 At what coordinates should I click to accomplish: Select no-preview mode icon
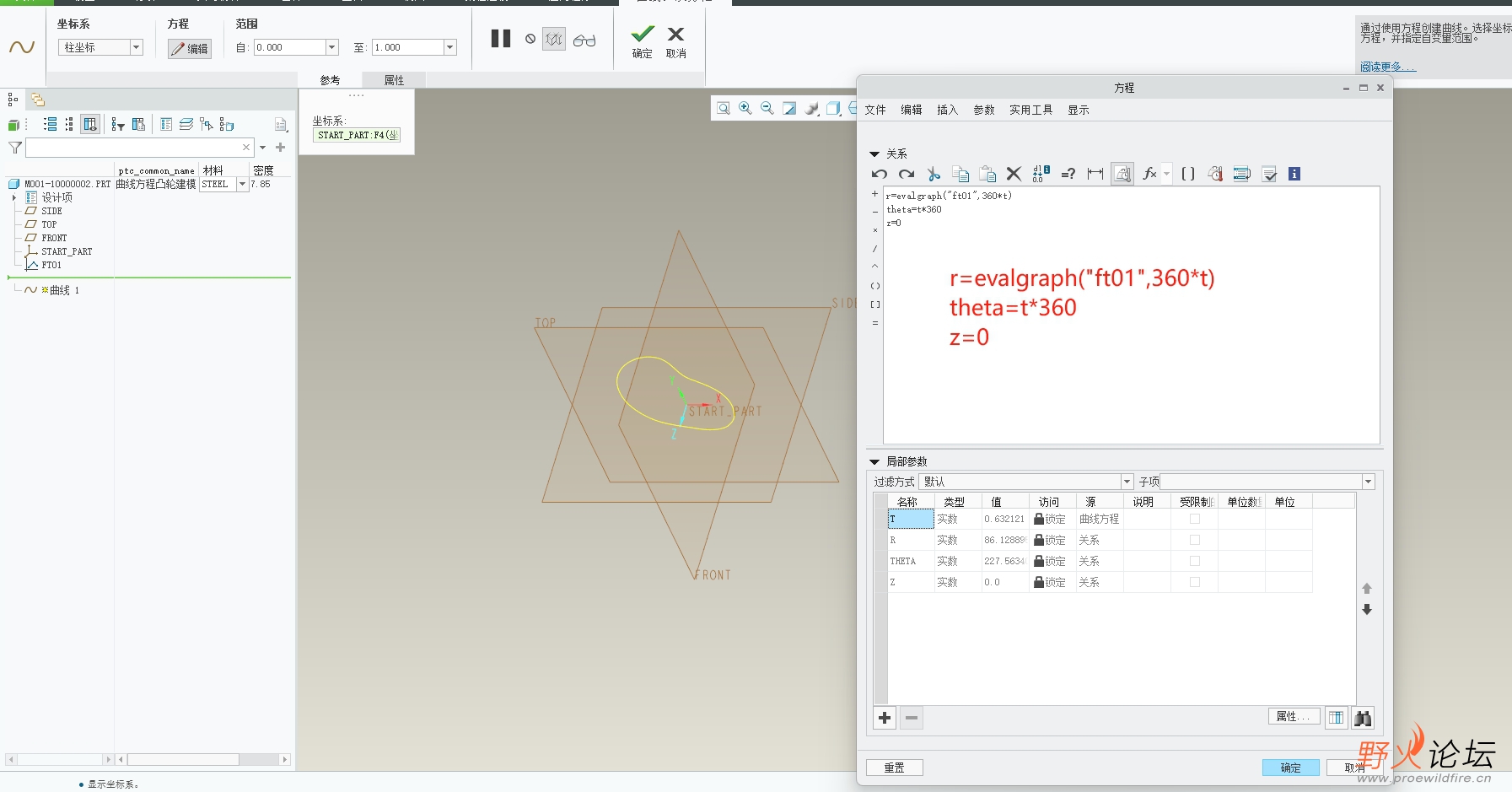pos(530,39)
